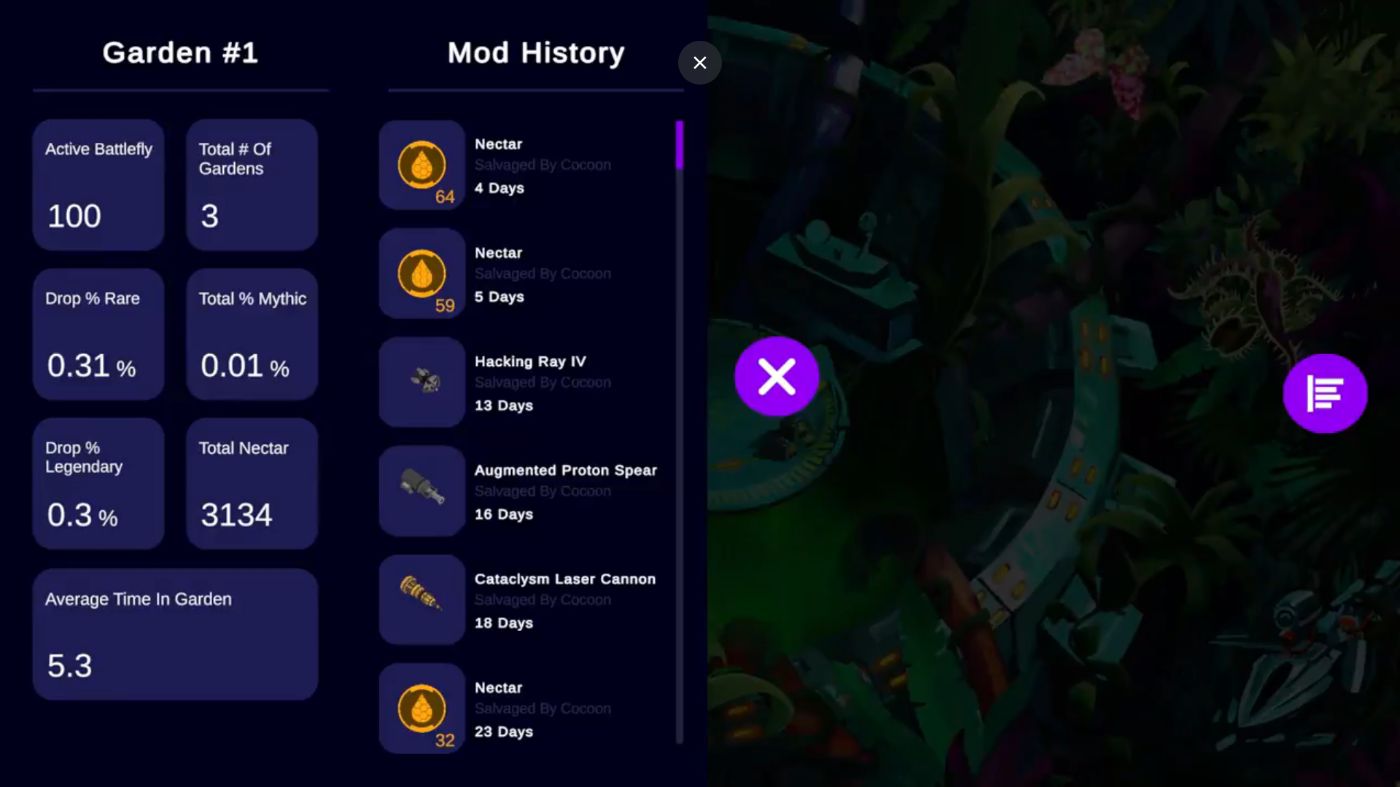Image resolution: width=1400 pixels, height=787 pixels.
Task: Click the Total % Mythic card
Action: 252,334
